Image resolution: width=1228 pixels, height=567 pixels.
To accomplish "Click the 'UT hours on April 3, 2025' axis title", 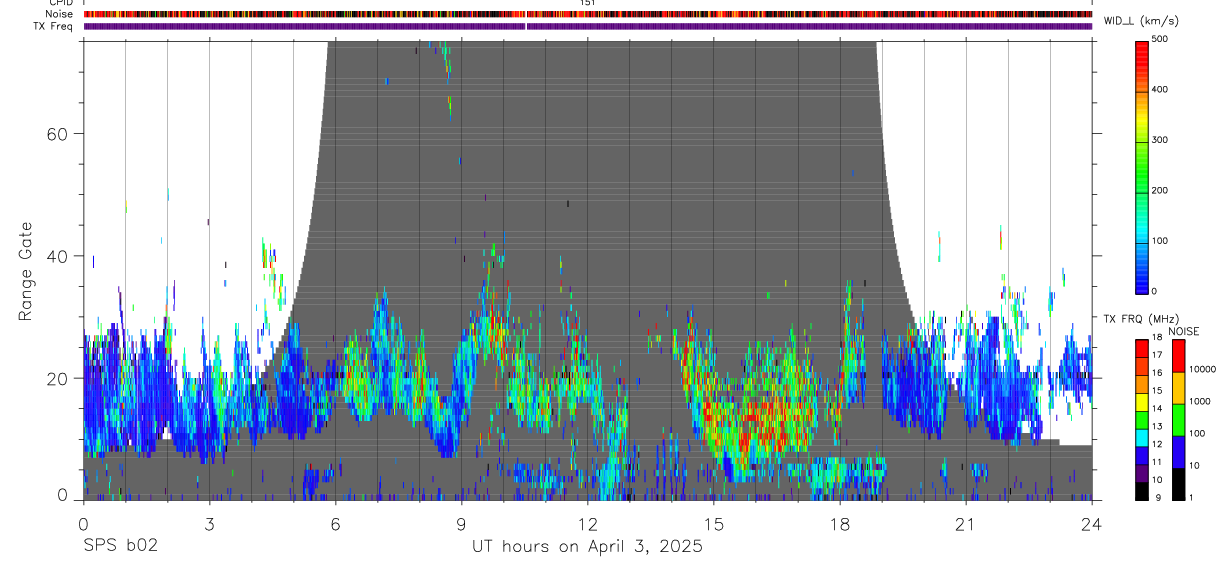I will tap(587, 546).
